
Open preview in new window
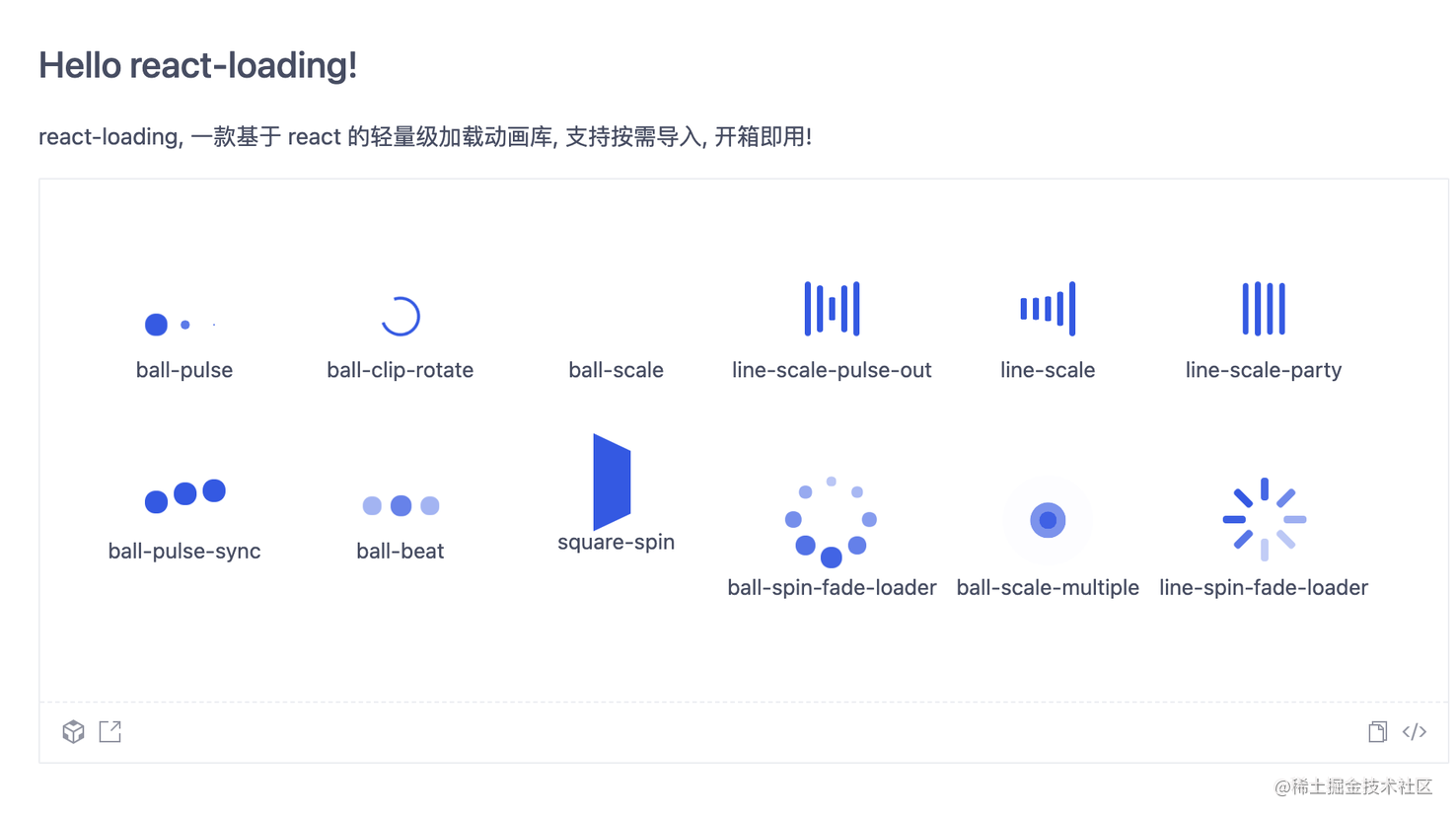coord(109,731)
